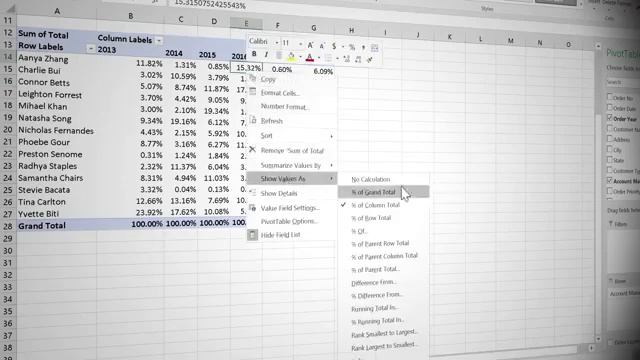The width and height of the screenshot is (640, 360).
Task: Choose Difference From option
Action: pos(383,282)
